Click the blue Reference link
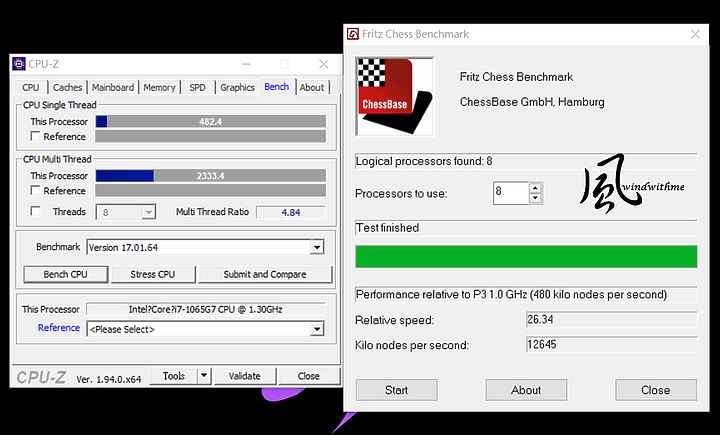The image size is (720, 435). click(59, 328)
